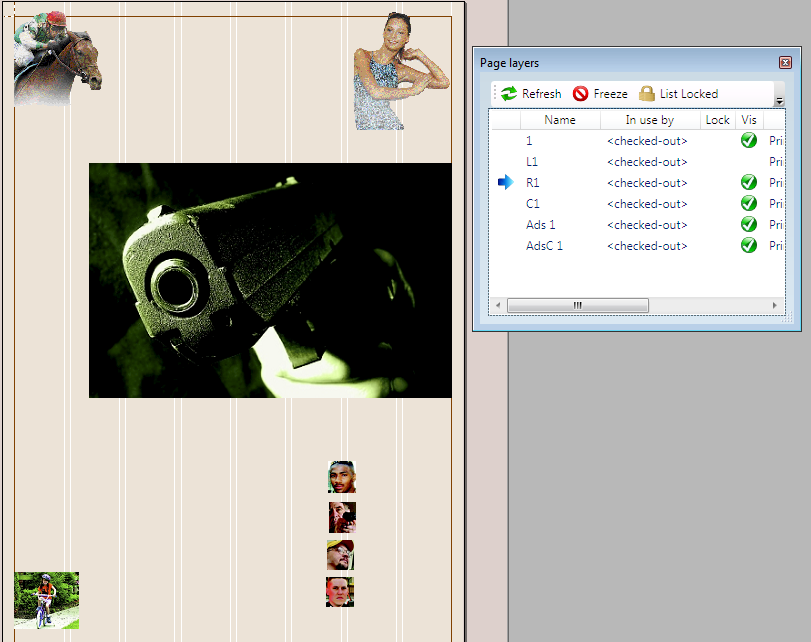Select the C1 layer row
The image size is (811, 642).
pos(637,203)
